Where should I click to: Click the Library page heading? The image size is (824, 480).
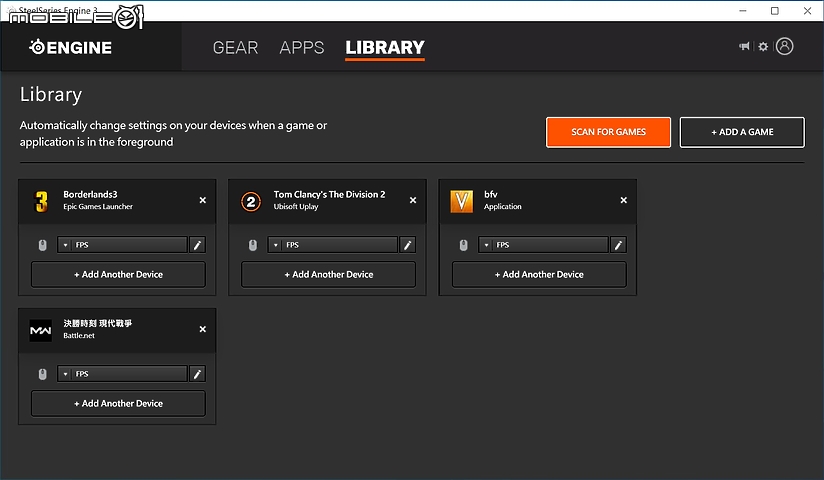click(51, 95)
